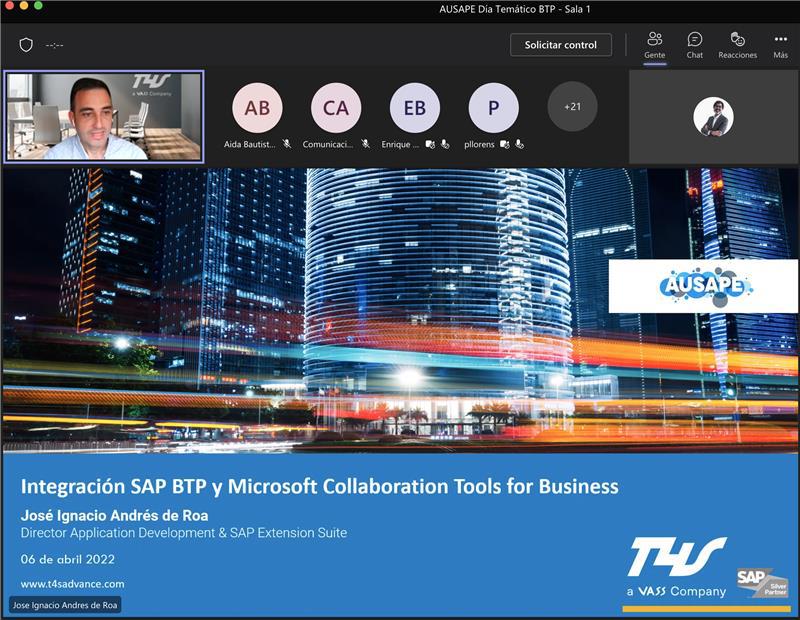Screen dimensions: 800x620
Task: Click the EB avatar for Enrique
Action: [x=415, y=108]
